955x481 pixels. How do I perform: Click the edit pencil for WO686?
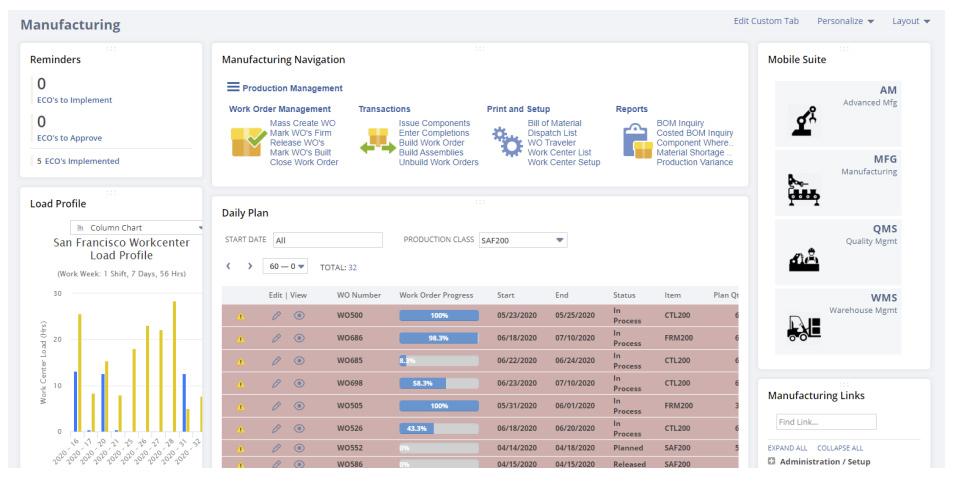tap(277, 338)
